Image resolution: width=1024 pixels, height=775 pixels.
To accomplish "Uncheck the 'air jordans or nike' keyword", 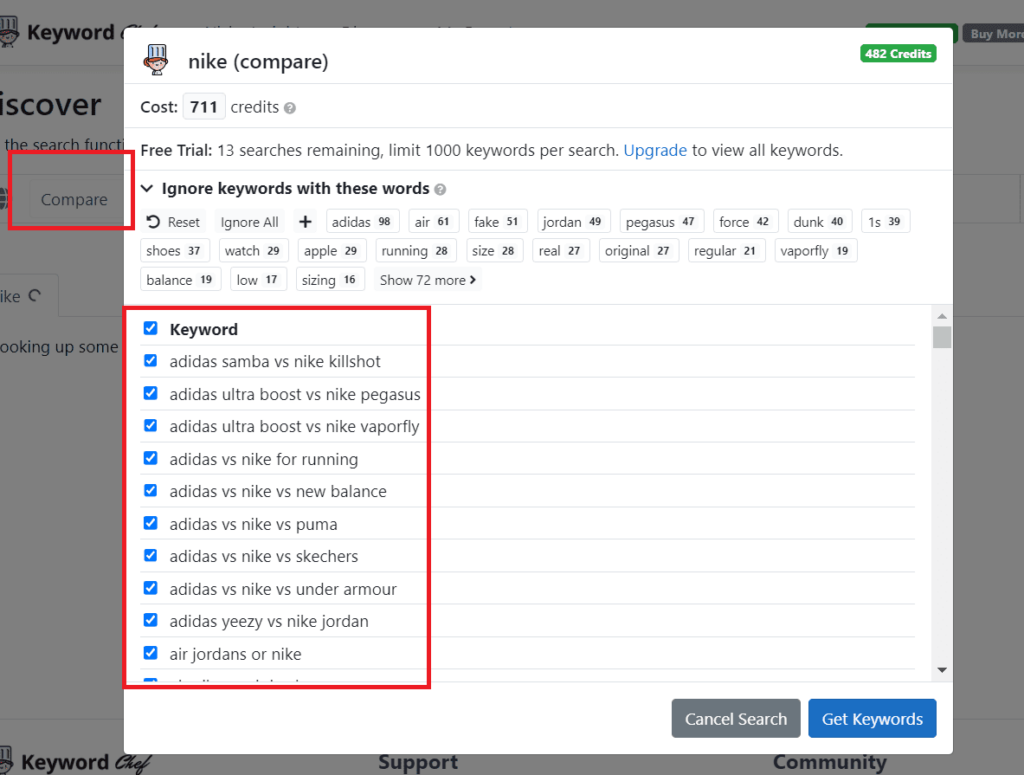I will click(x=151, y=652).
